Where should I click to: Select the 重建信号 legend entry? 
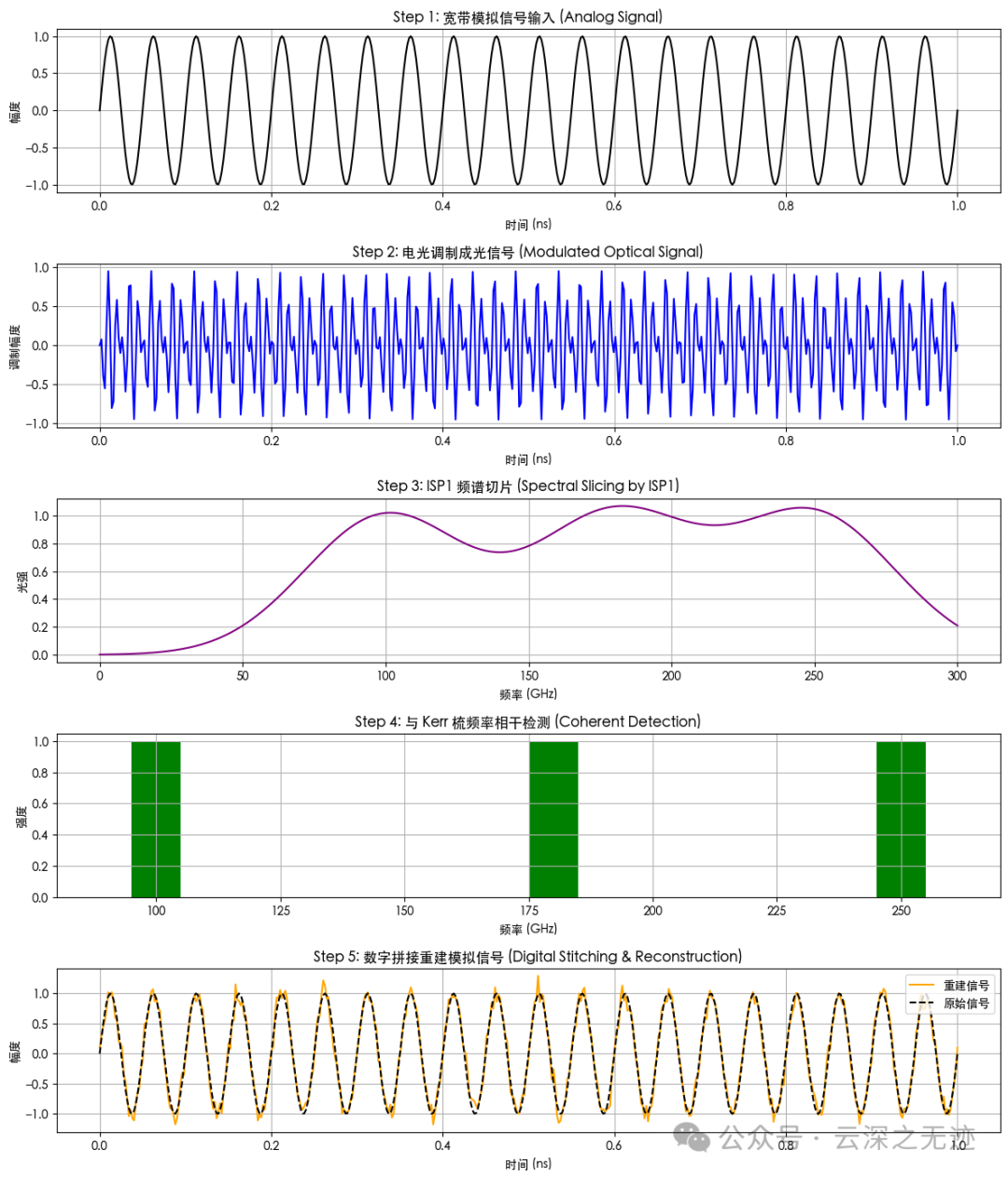tap(966, 986)
